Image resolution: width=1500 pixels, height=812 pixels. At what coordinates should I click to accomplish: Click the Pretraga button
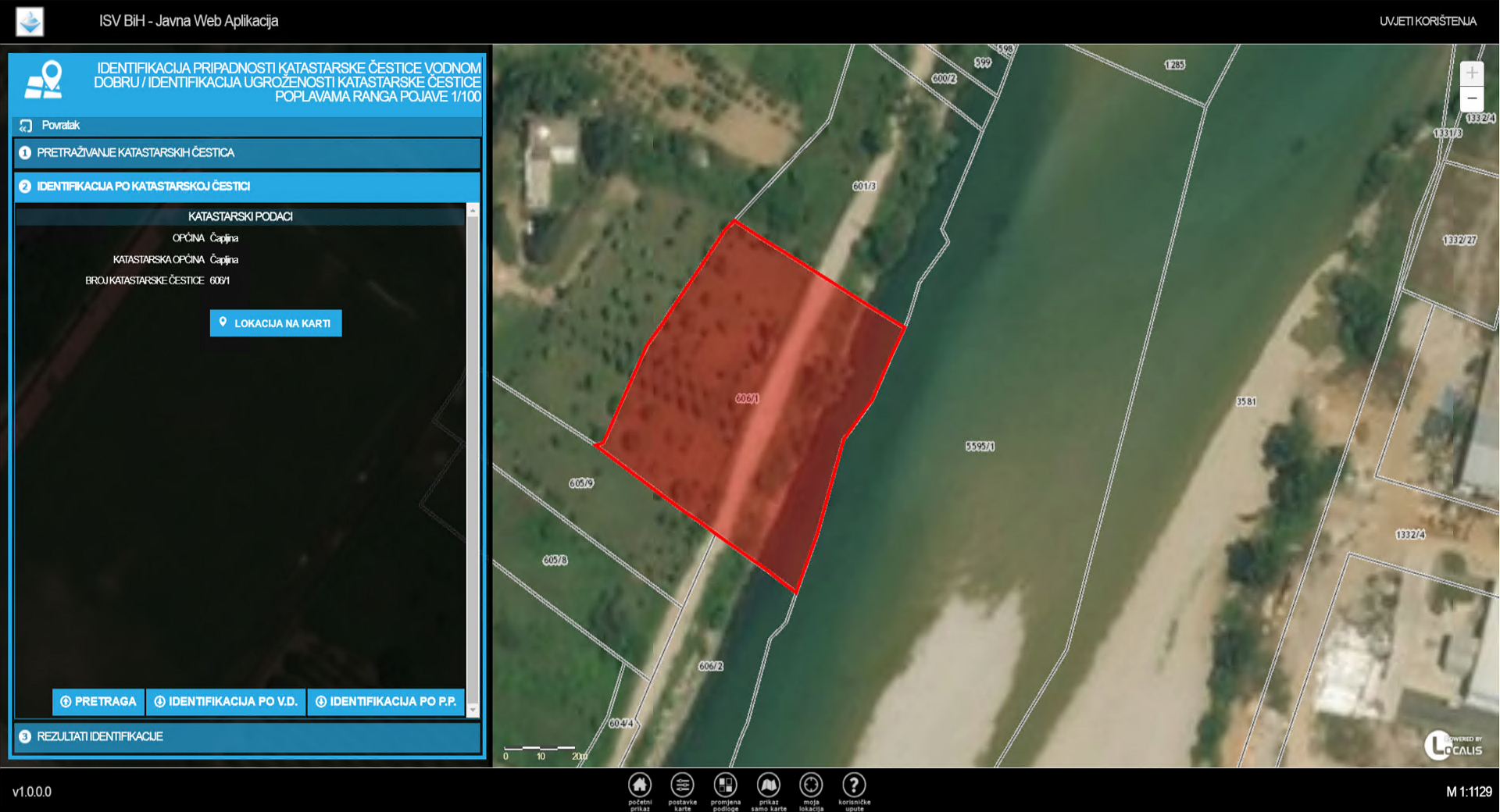point(98,702)
